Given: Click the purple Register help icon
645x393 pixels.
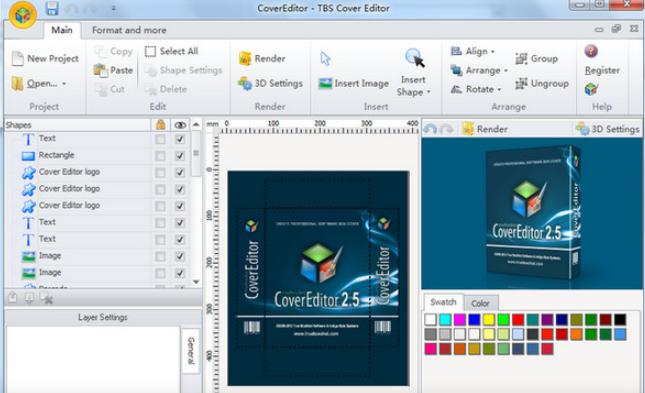Looking at the screenshot, I should pos(591,51).
